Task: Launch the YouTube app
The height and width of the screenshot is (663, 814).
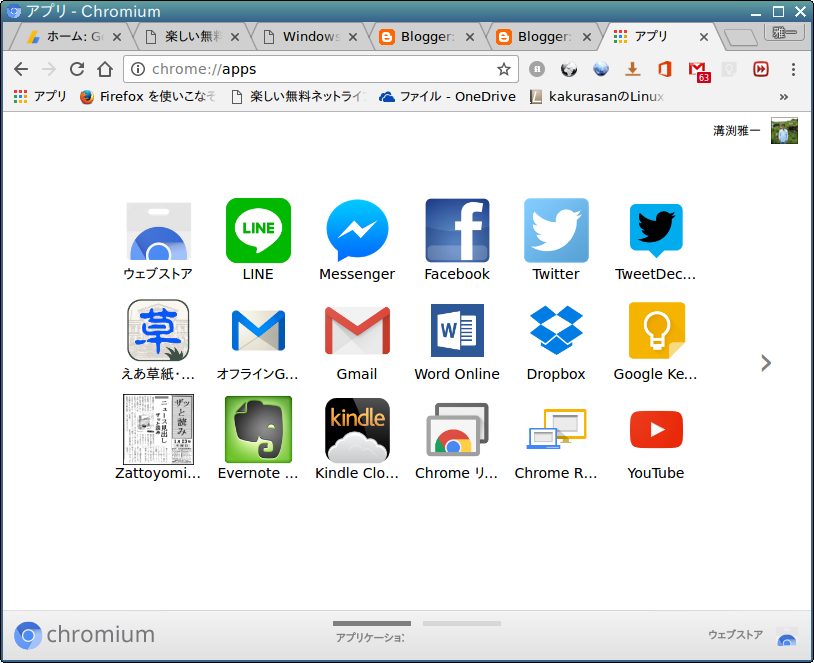Action: pyautogui.click(x=656, y=429)
